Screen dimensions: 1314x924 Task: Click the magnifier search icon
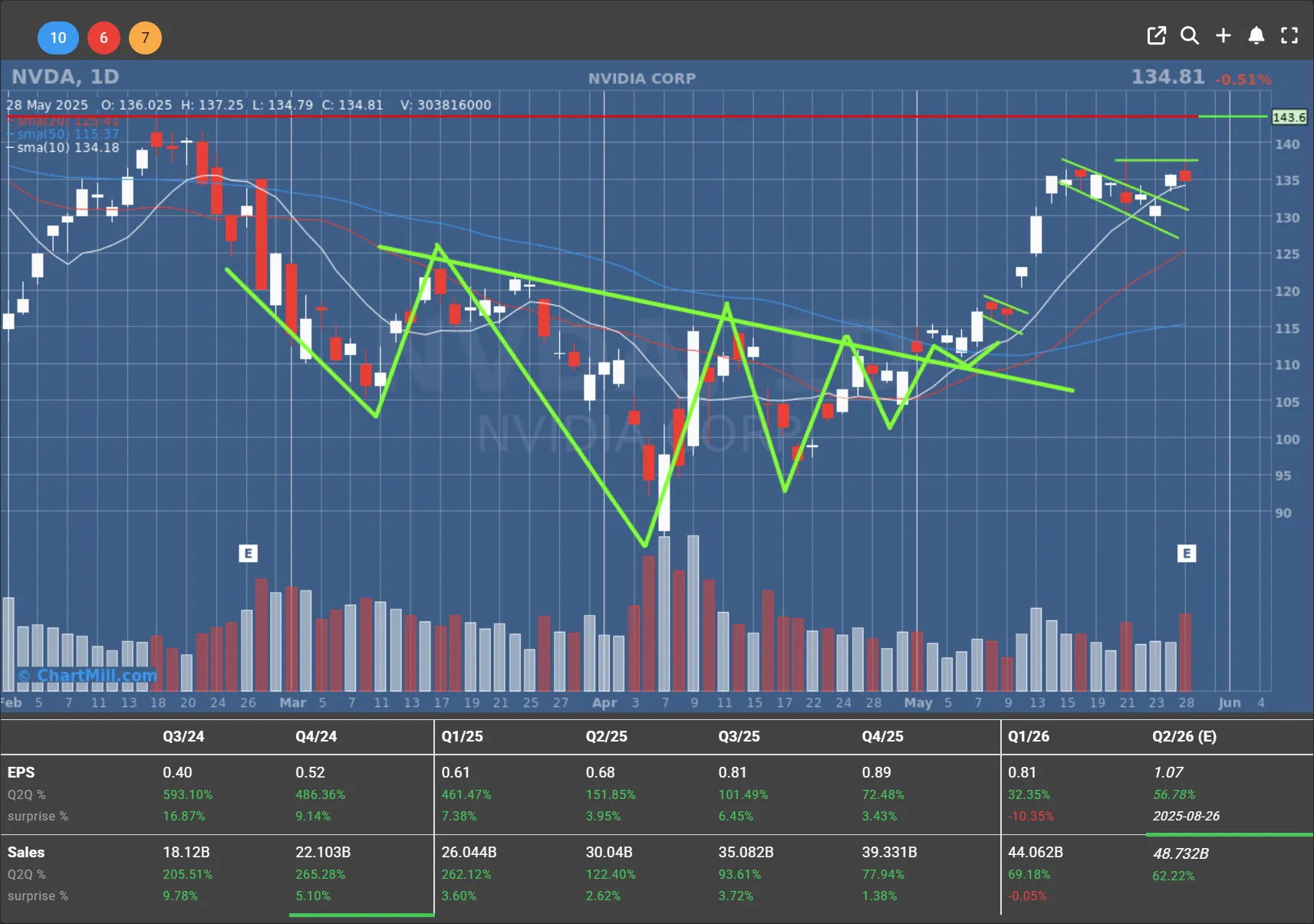[x=1190, y=35]
